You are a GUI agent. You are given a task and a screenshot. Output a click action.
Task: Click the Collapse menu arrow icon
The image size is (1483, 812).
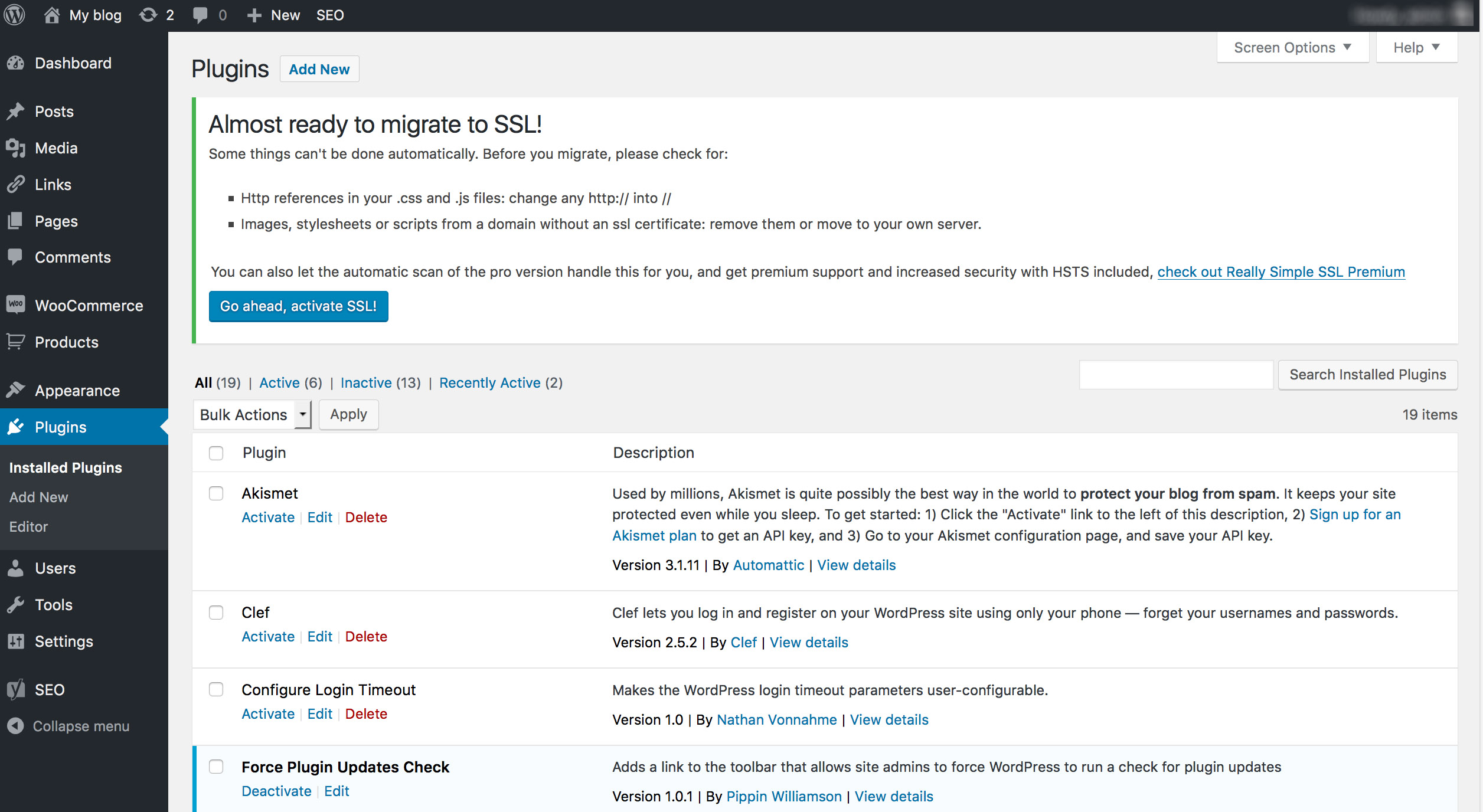tap(16, 726)
